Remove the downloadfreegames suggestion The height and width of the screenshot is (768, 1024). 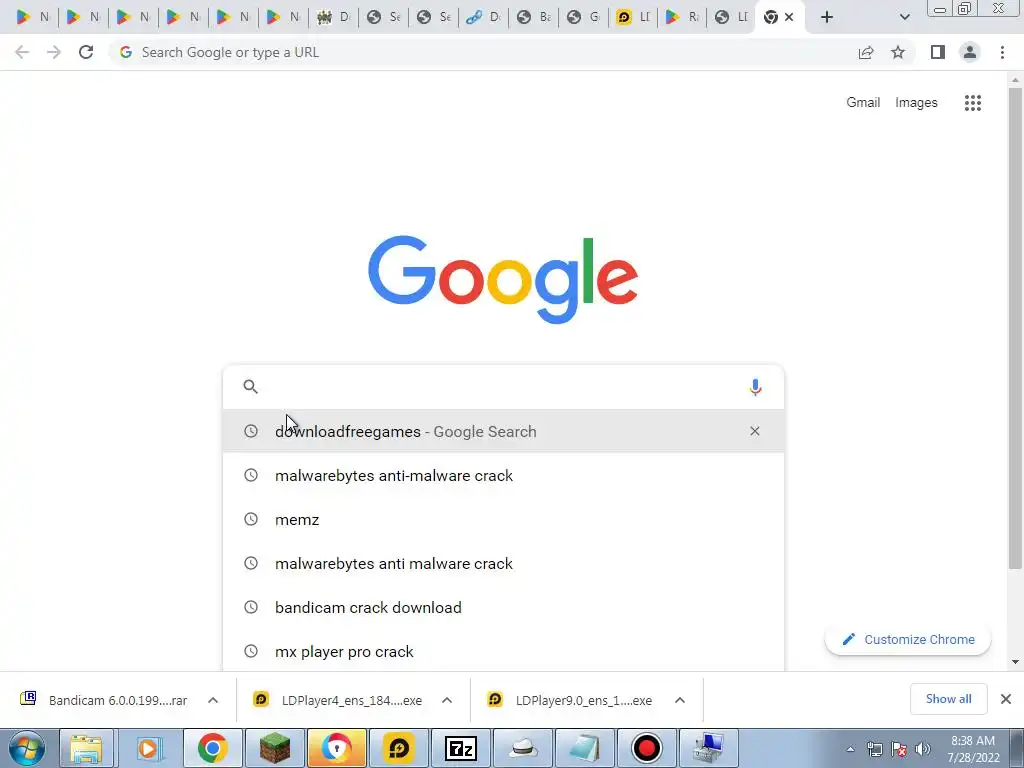[x=755, y=431]
